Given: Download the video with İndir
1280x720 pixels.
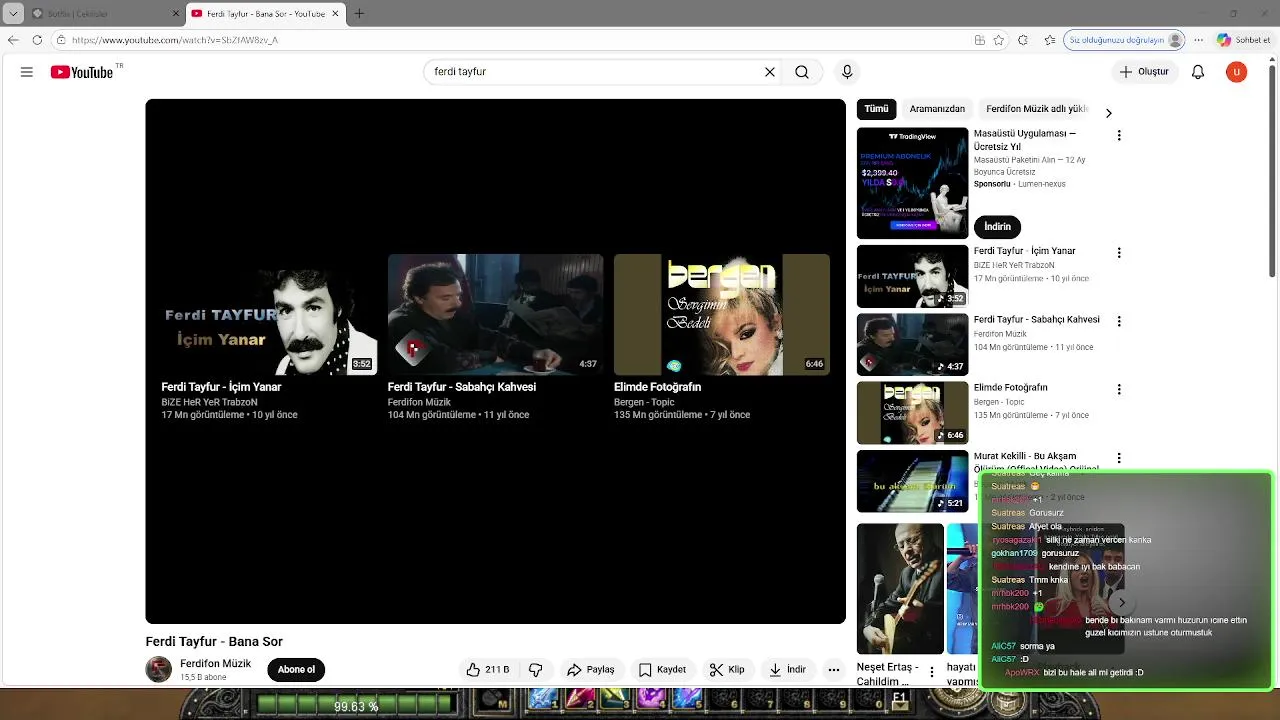Looking at the screenshot, I should (787, 670).
